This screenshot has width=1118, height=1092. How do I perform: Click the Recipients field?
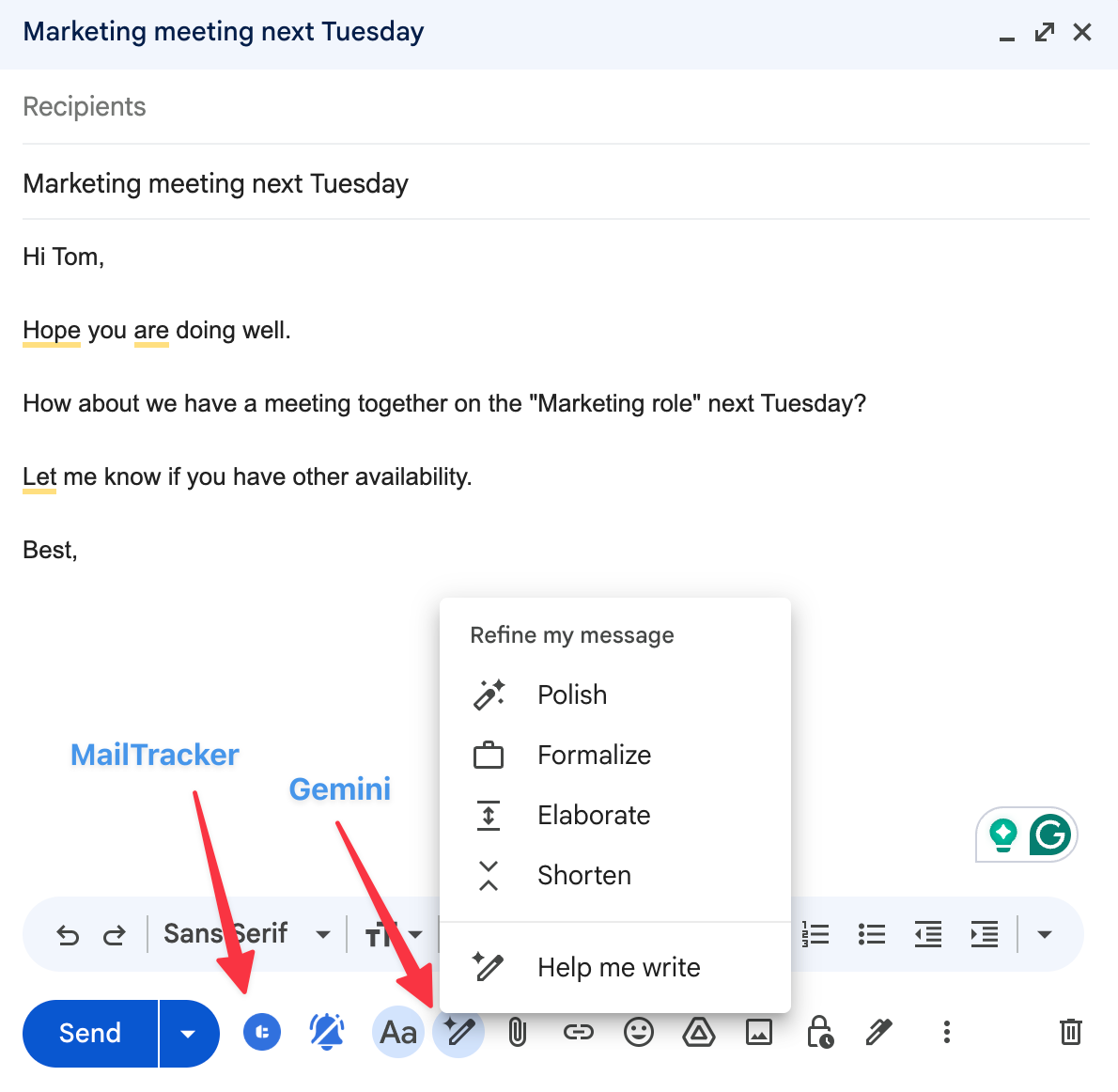coord(85,106)
